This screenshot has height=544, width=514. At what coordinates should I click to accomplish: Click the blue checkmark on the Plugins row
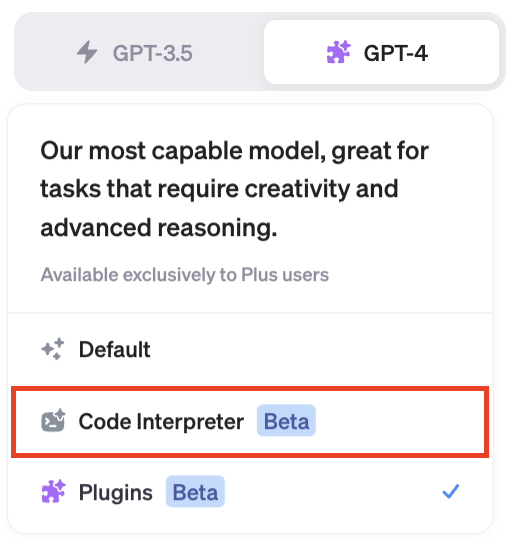[451, 491]
